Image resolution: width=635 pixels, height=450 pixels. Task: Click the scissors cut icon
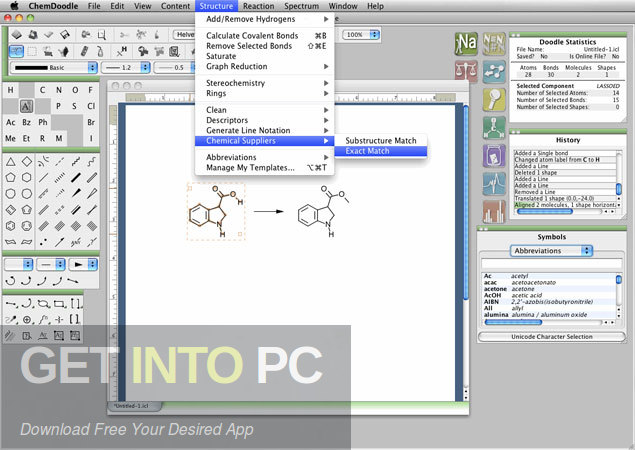pos(124,35)
